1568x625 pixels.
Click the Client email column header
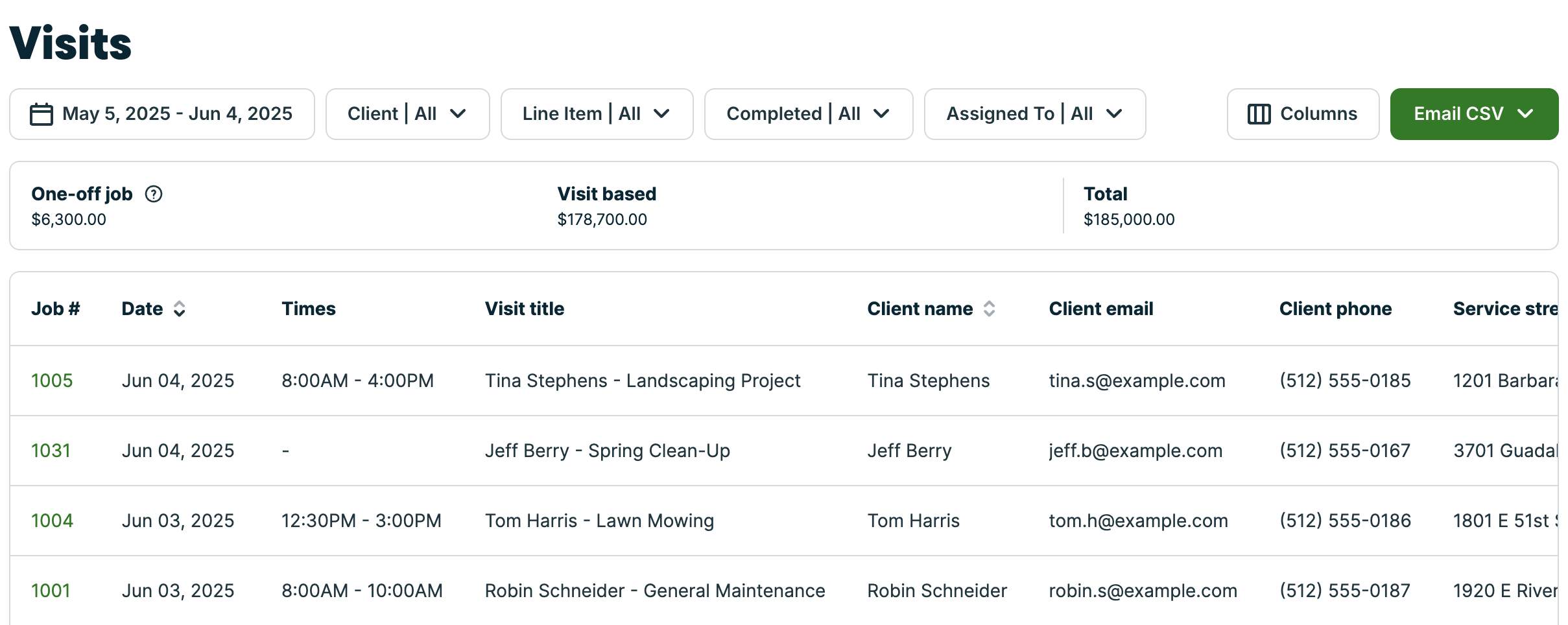pyautogui.click(x=1101, y=309)
